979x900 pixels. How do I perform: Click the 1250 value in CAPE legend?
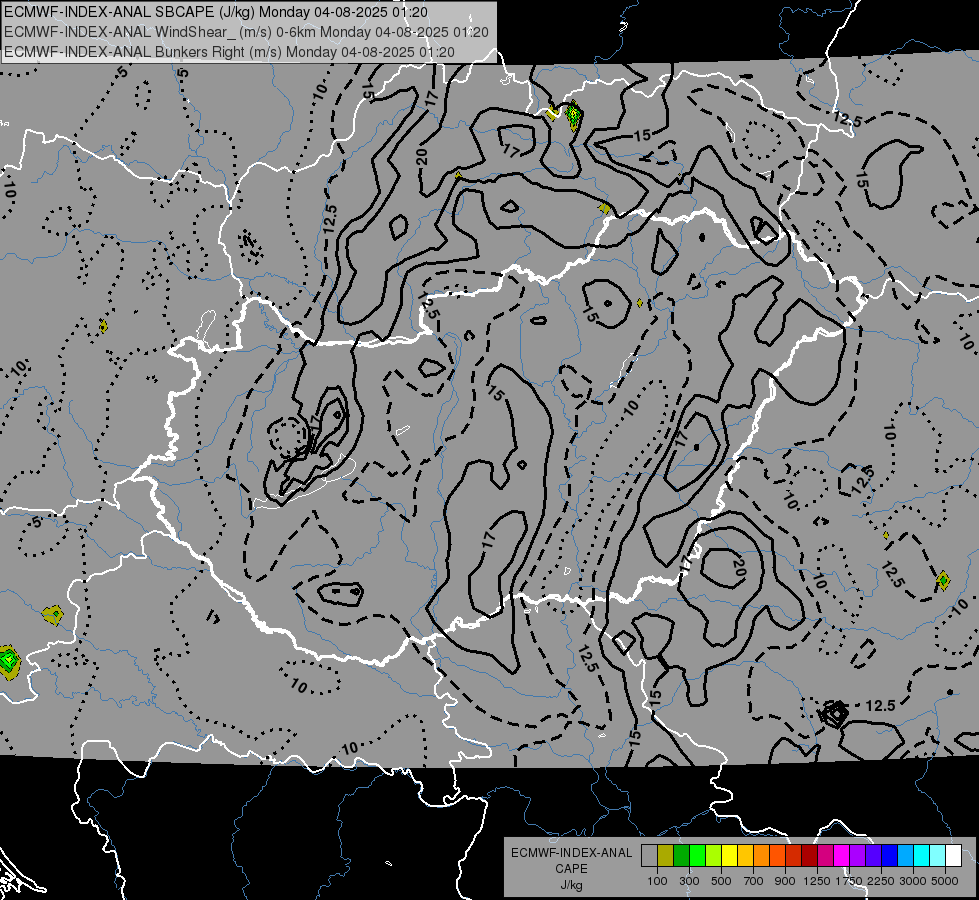coord(817,881)
